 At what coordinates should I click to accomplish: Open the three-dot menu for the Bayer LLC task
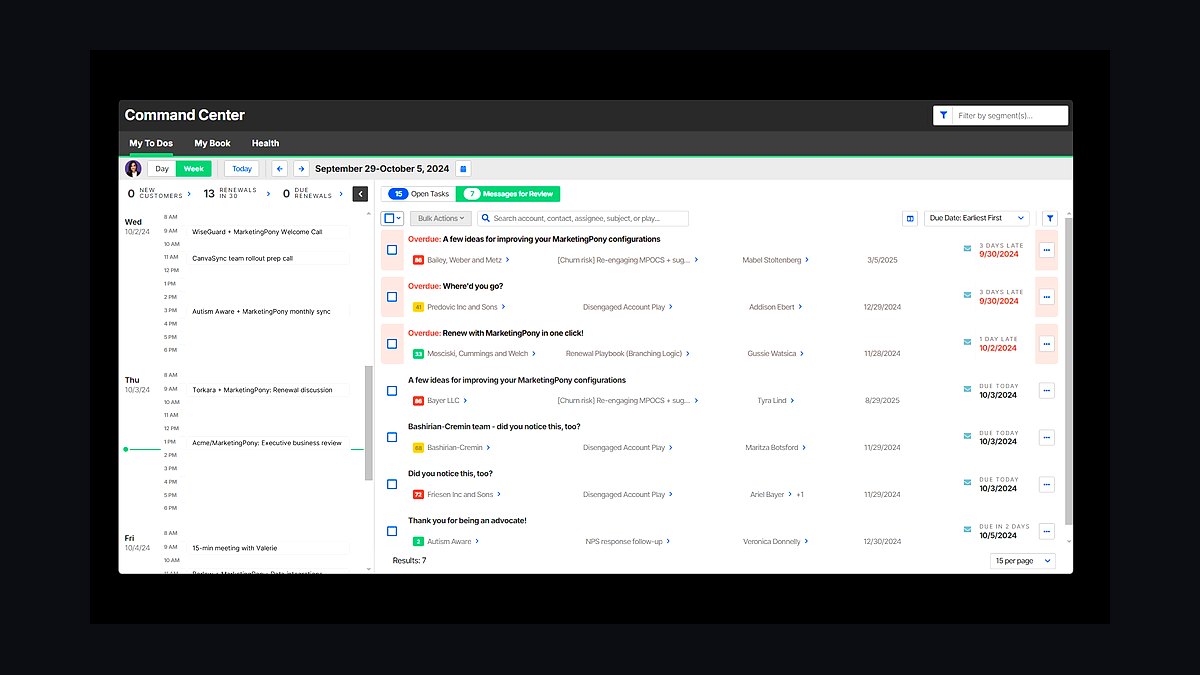[1046, 391]
